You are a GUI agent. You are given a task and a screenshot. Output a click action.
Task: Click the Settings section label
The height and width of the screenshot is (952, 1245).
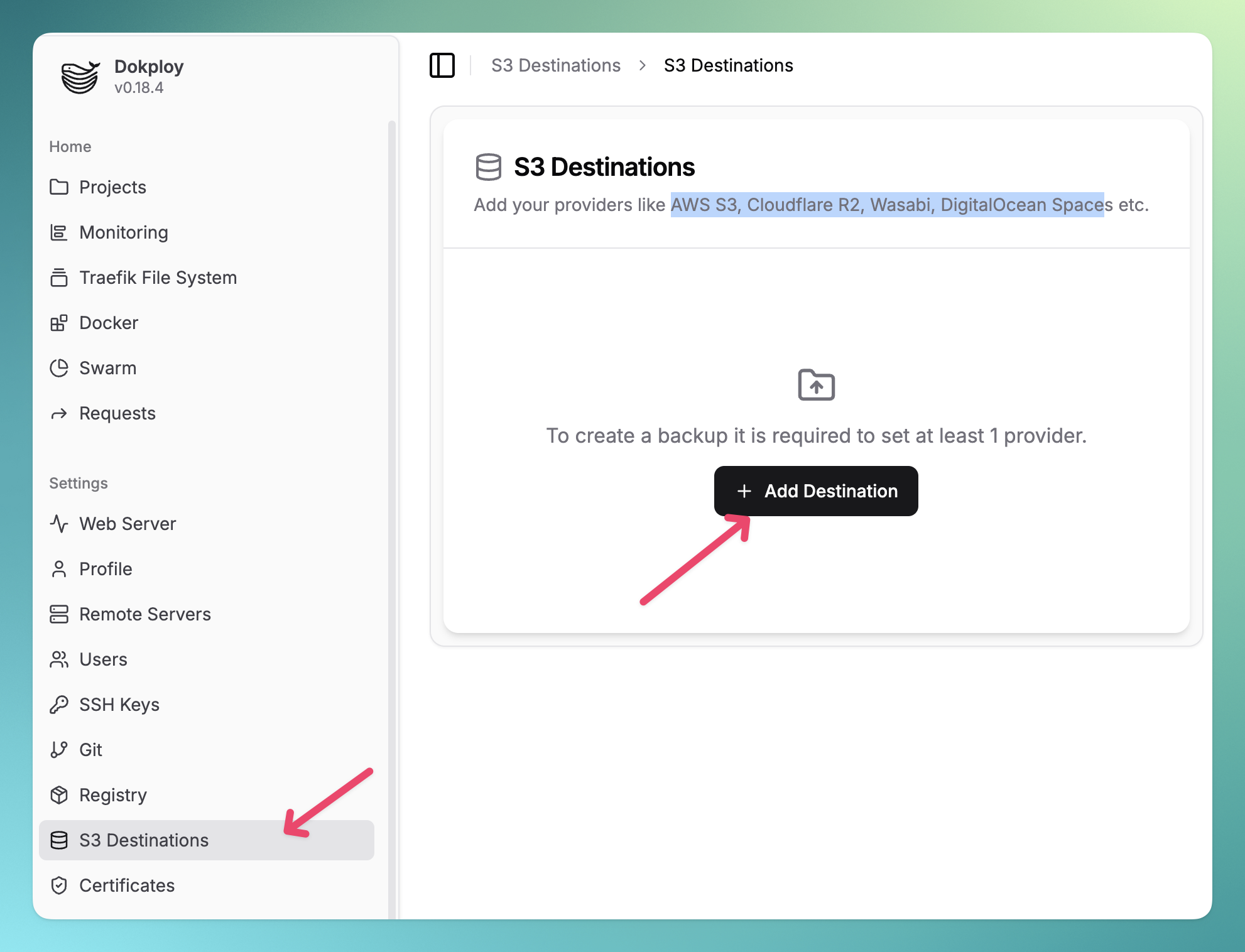79,484
